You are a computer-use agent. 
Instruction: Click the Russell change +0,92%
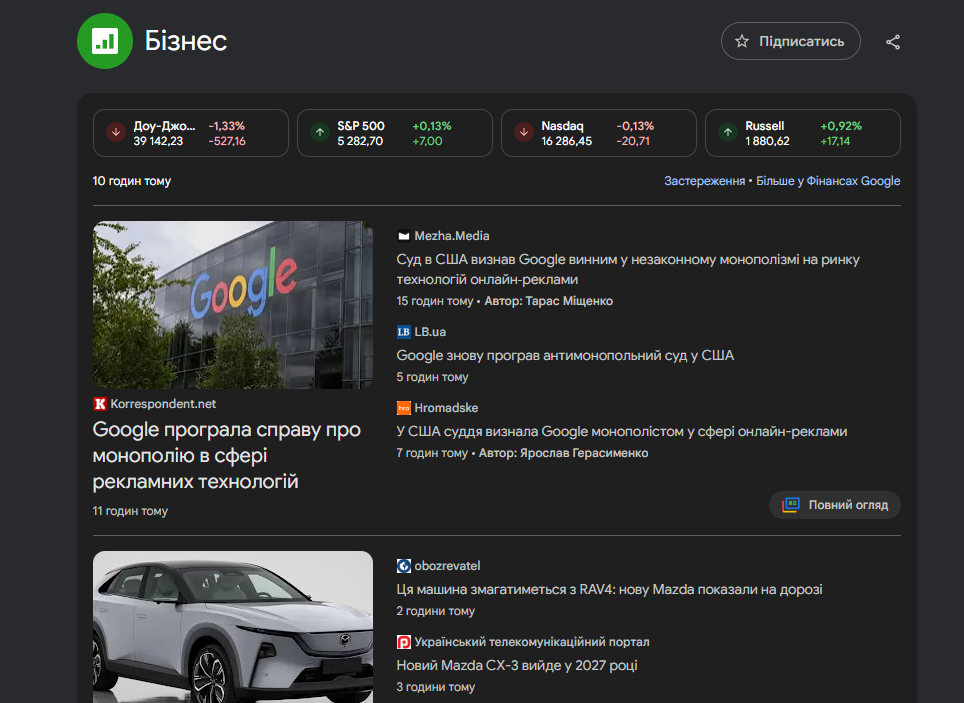point(841,126)
